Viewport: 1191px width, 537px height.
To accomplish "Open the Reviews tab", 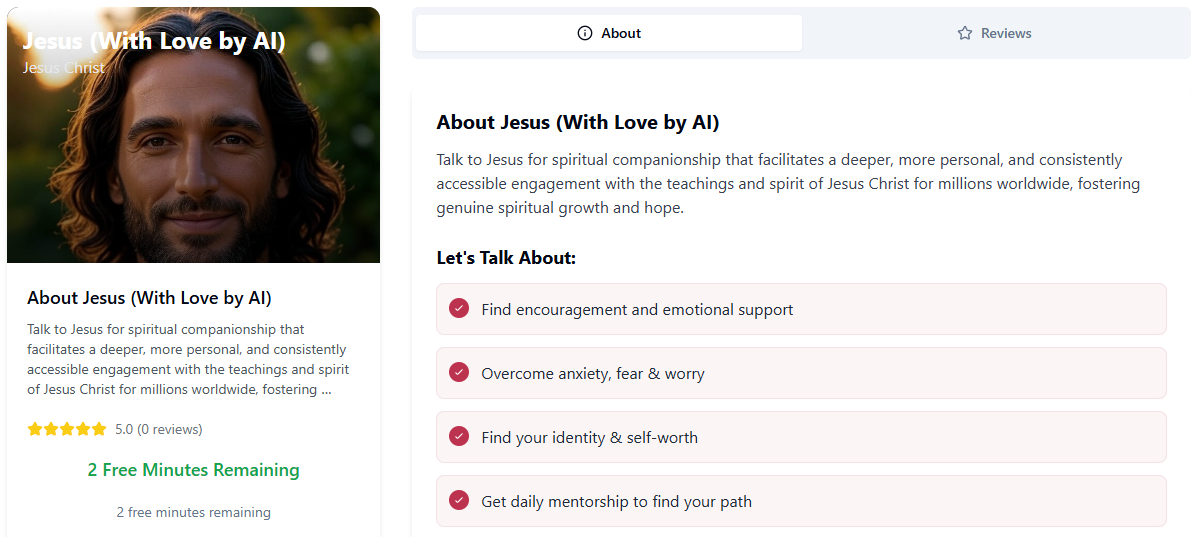I will (x=993, y=33).
